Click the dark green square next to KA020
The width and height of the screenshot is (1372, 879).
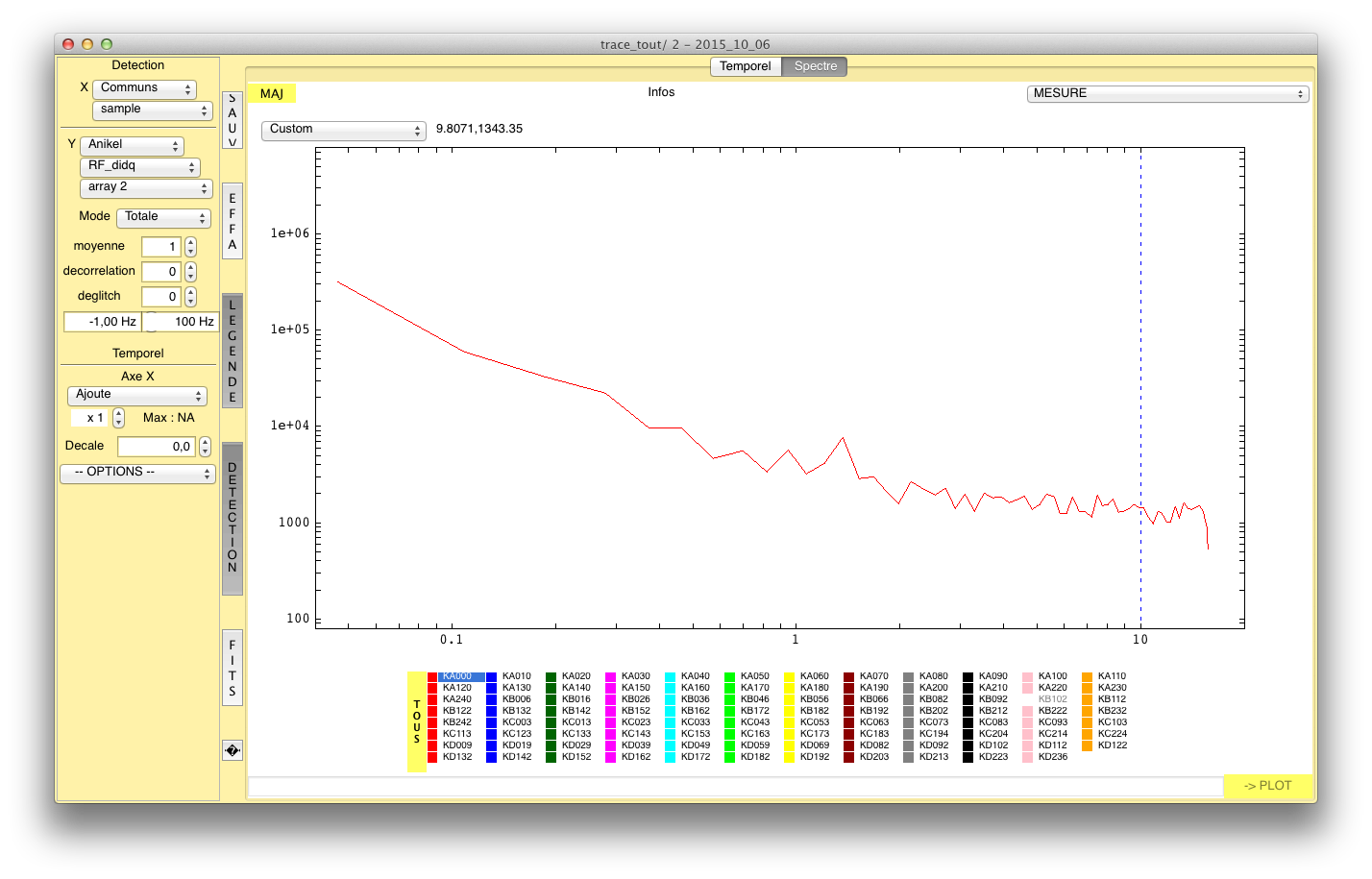(551, 676)
